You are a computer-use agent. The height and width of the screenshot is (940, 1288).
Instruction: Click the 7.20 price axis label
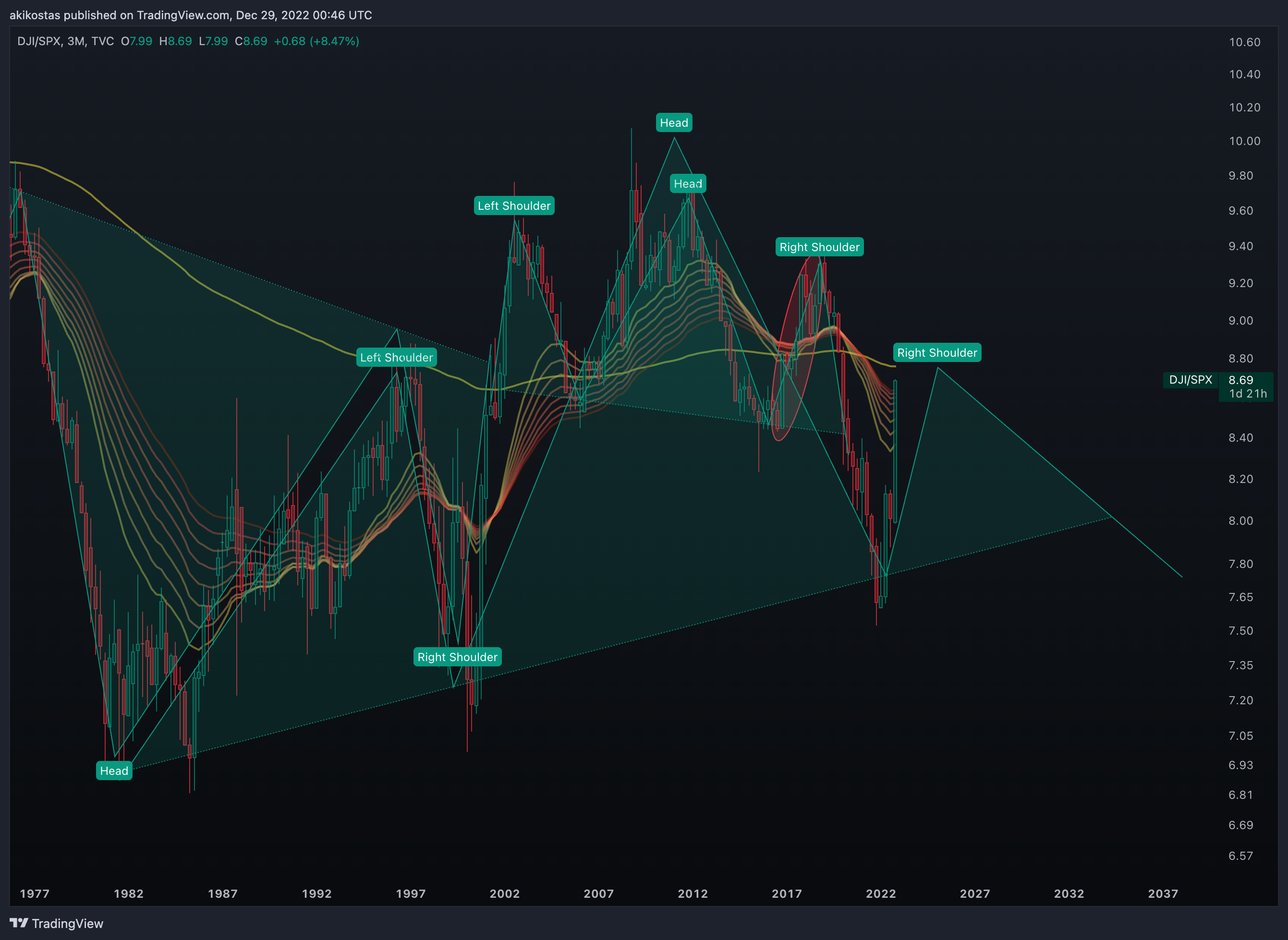[1241, 700]
